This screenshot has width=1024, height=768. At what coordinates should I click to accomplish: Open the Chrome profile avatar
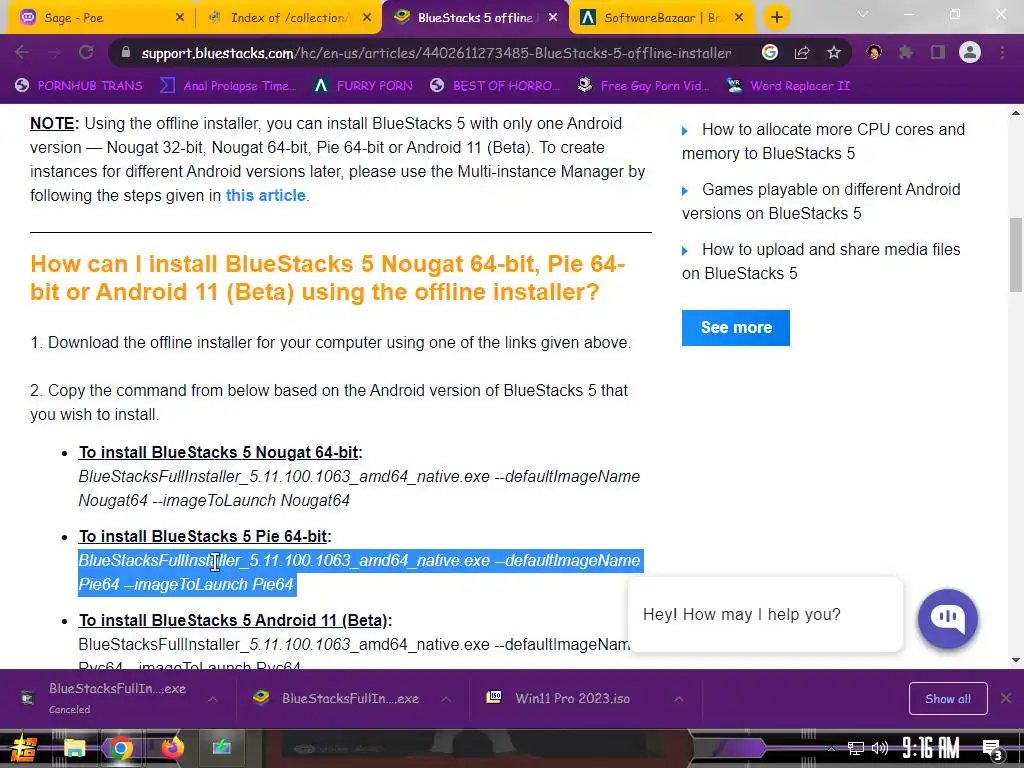click(x=970, y=52)
